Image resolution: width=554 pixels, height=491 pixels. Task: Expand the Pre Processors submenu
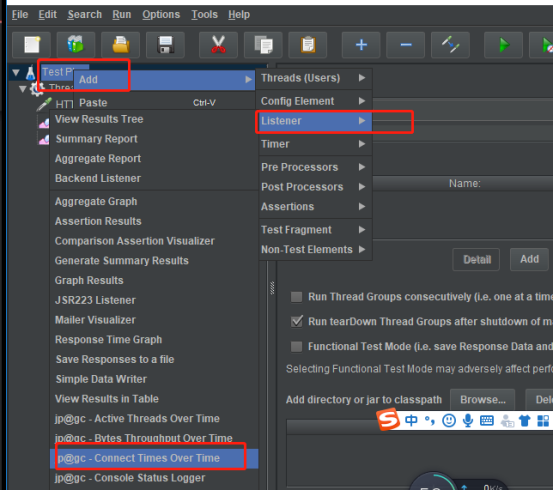(x=316, y=167)
